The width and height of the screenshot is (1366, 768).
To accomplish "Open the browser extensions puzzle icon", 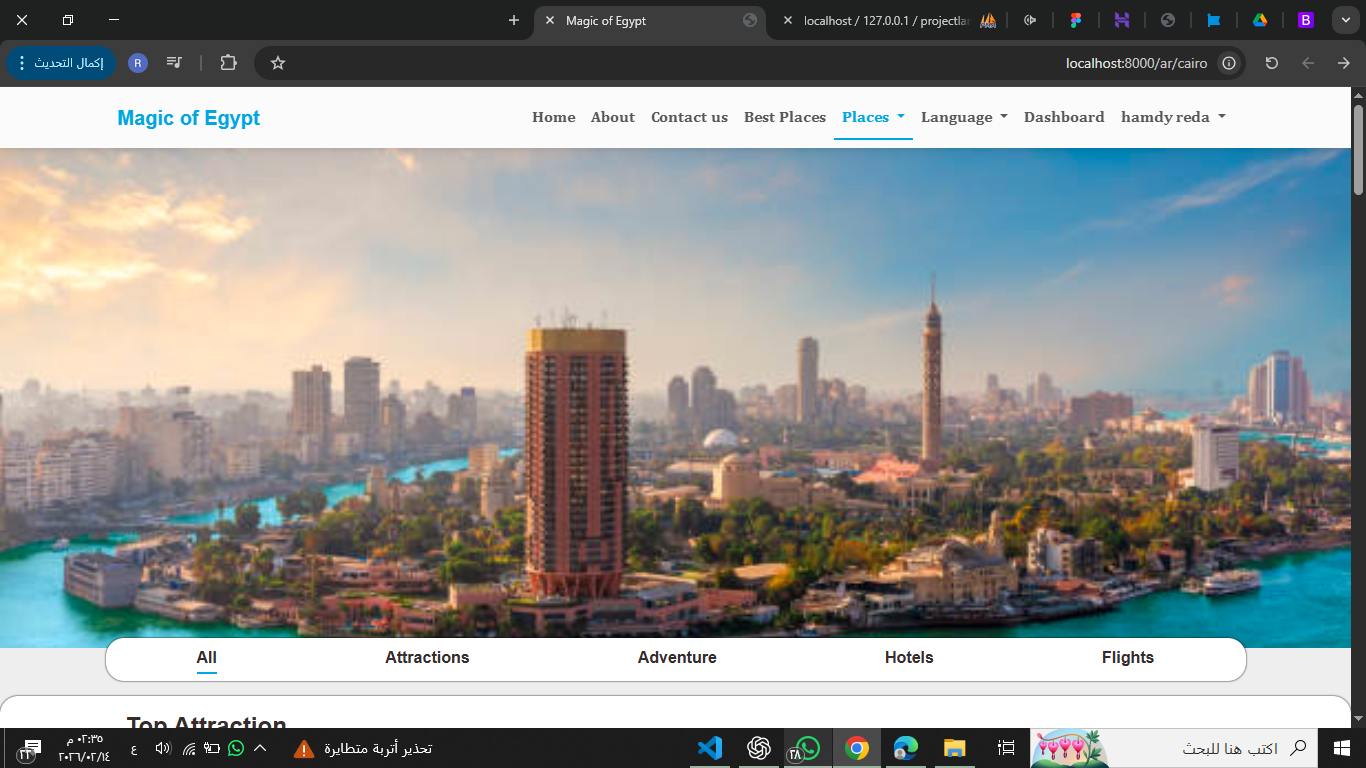I will (228, 63).
